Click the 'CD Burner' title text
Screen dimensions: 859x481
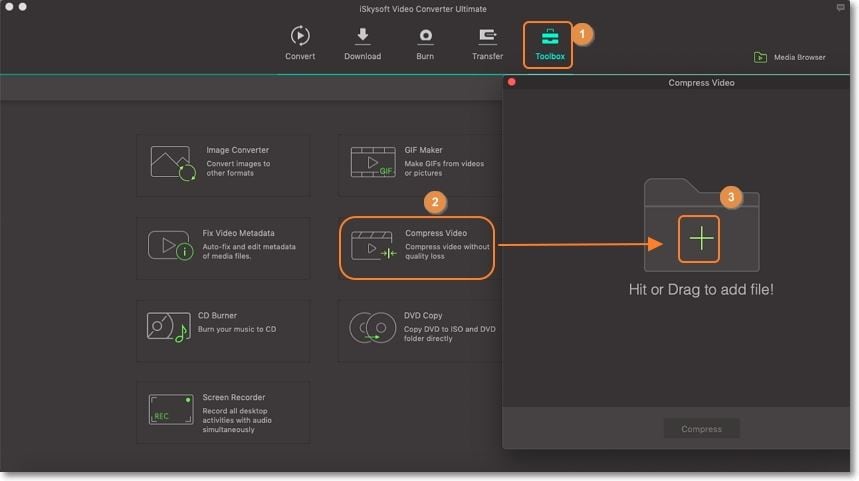coord(217,316)
